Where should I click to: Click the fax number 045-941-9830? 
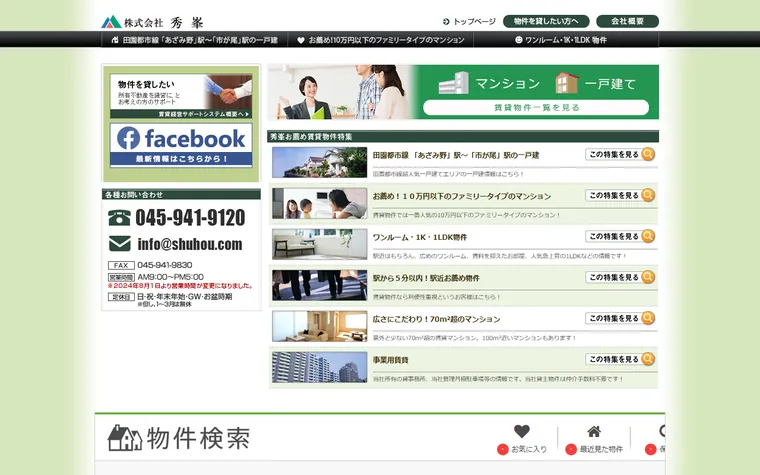point(165,265)
